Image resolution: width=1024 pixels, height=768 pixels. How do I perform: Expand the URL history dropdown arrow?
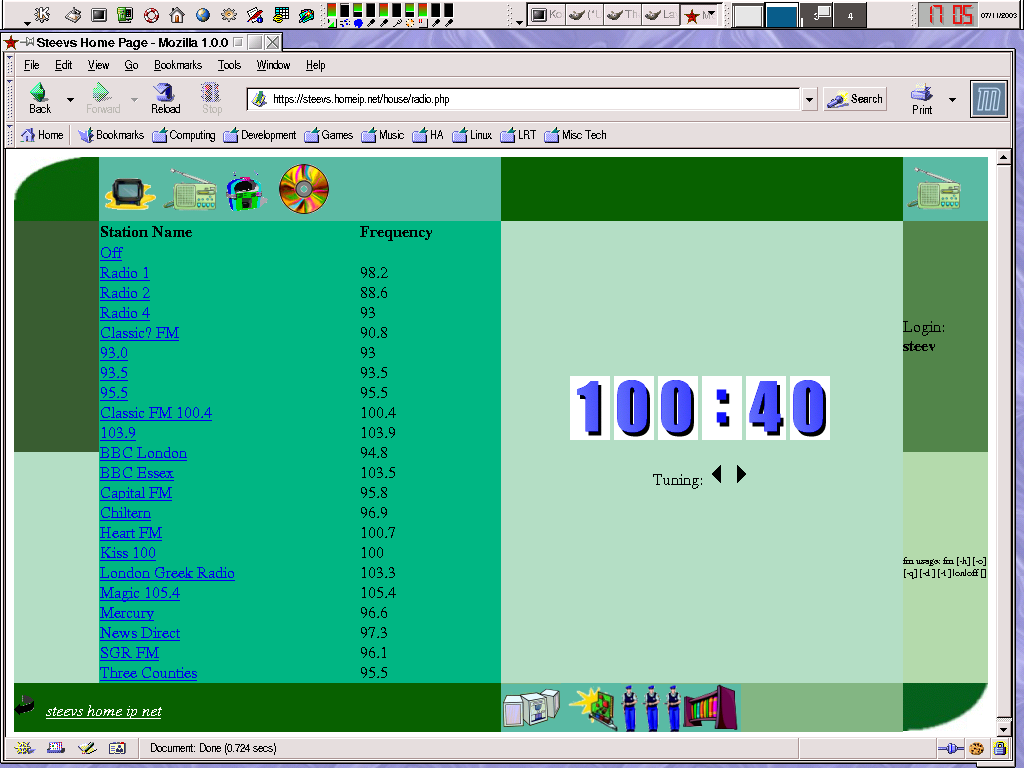click(809, 99)
